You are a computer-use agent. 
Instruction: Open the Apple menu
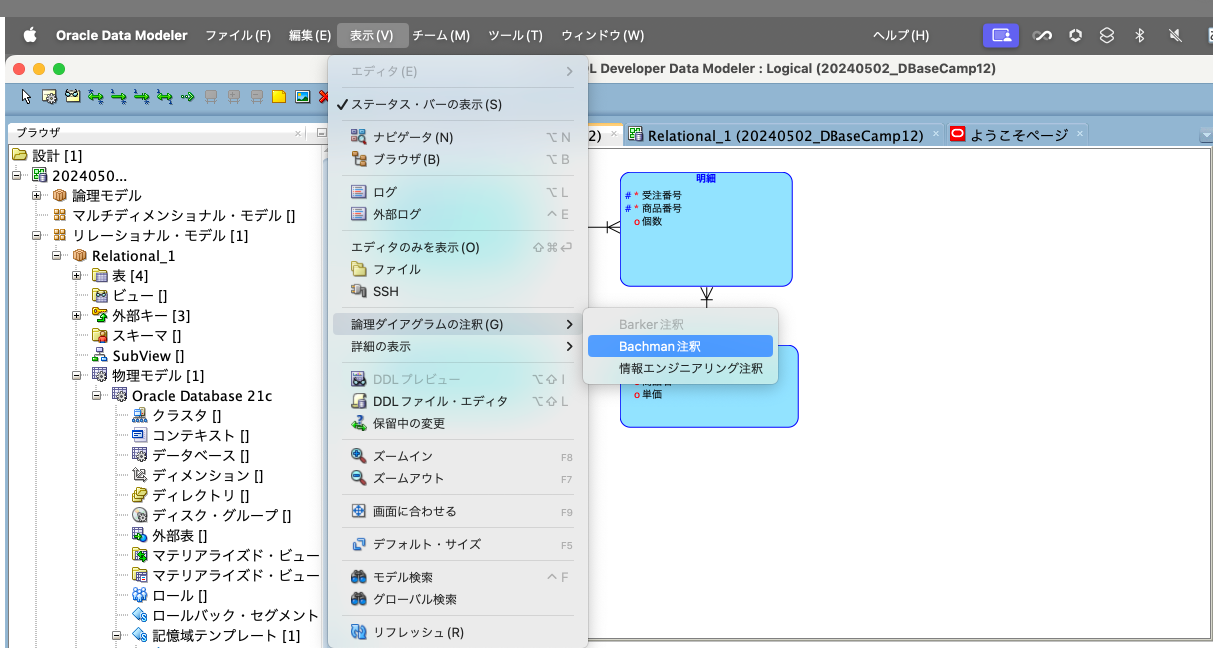(29, 35)
